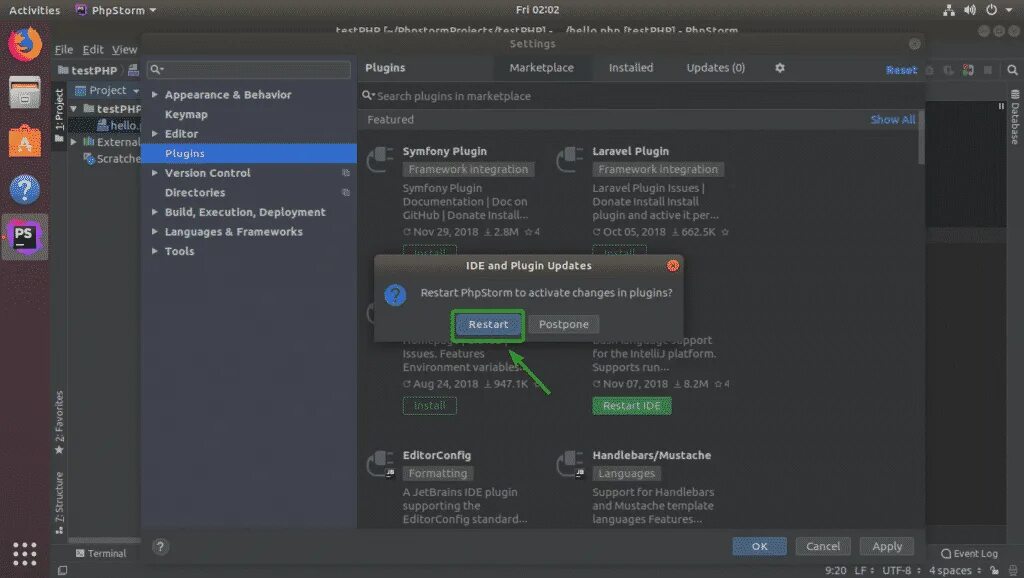1024x578 pixels.
Task: Expand Languages & Frameworks section
Action: coord(155,232)
